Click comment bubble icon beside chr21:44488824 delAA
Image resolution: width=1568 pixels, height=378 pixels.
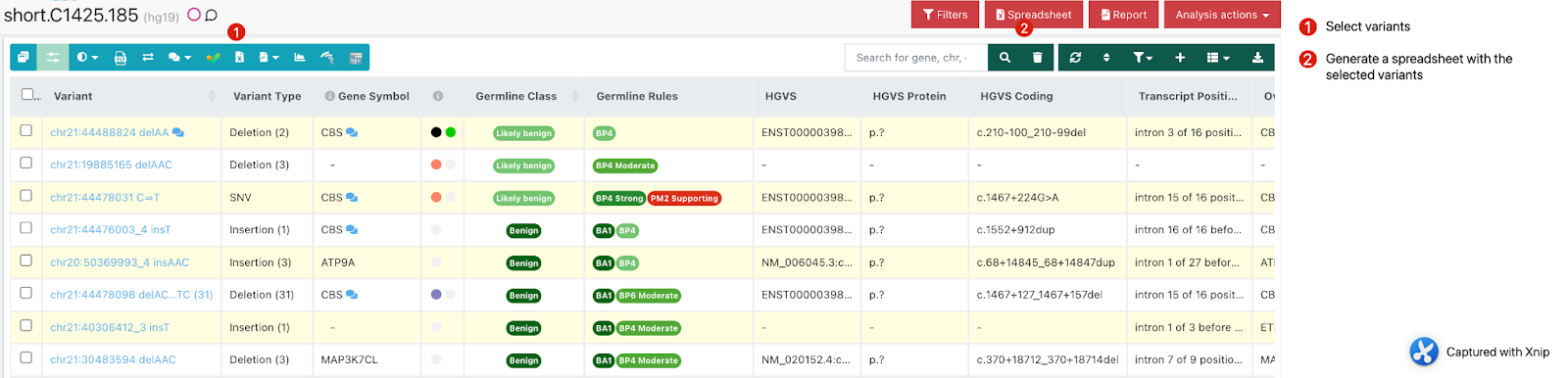click(178, 132)
